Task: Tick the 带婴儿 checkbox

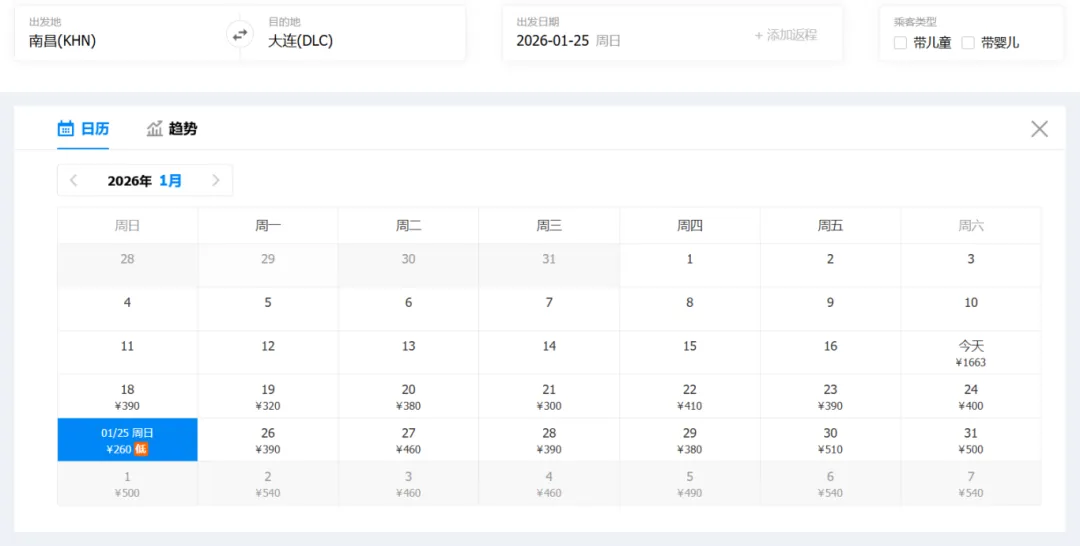Action: (968, 43)
